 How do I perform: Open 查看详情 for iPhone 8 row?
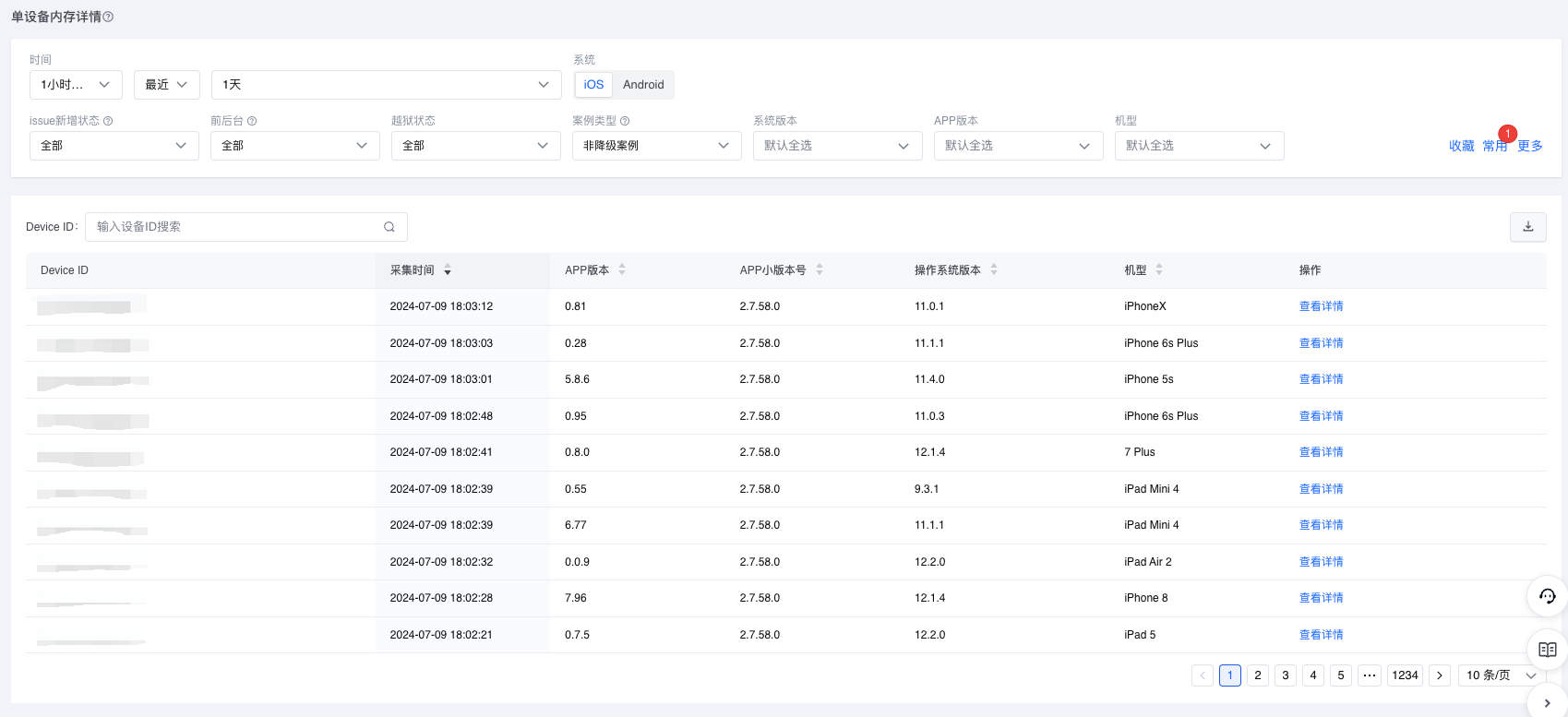pos(1322,598)
